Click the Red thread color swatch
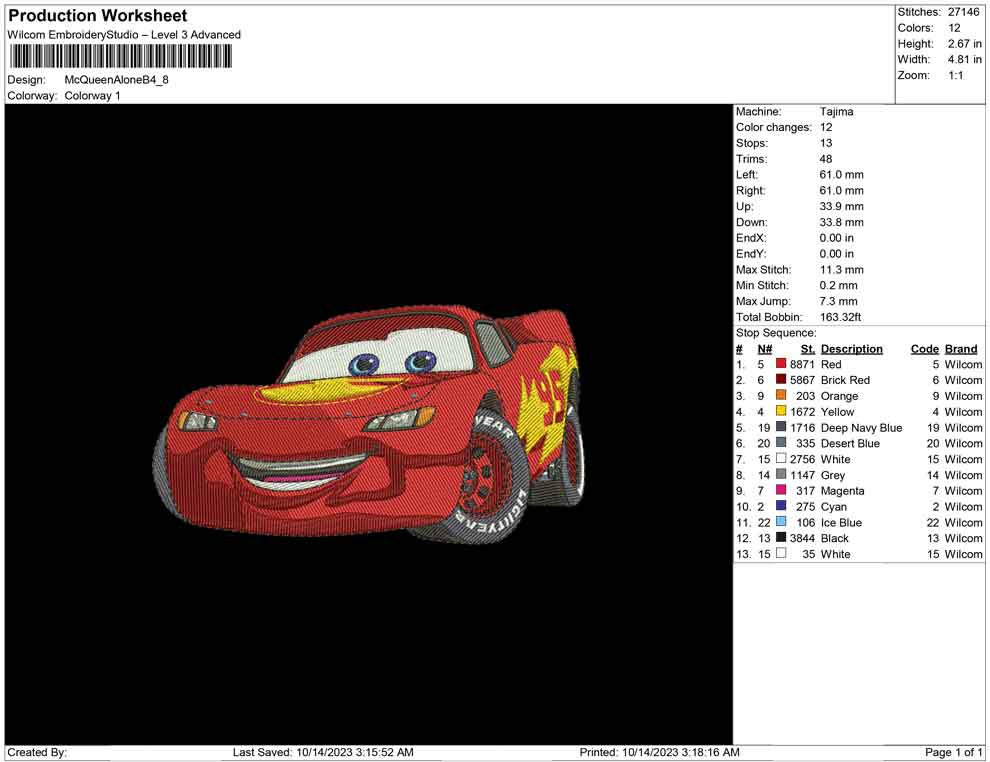Screen dimensions: 990x762 point(781,365)
